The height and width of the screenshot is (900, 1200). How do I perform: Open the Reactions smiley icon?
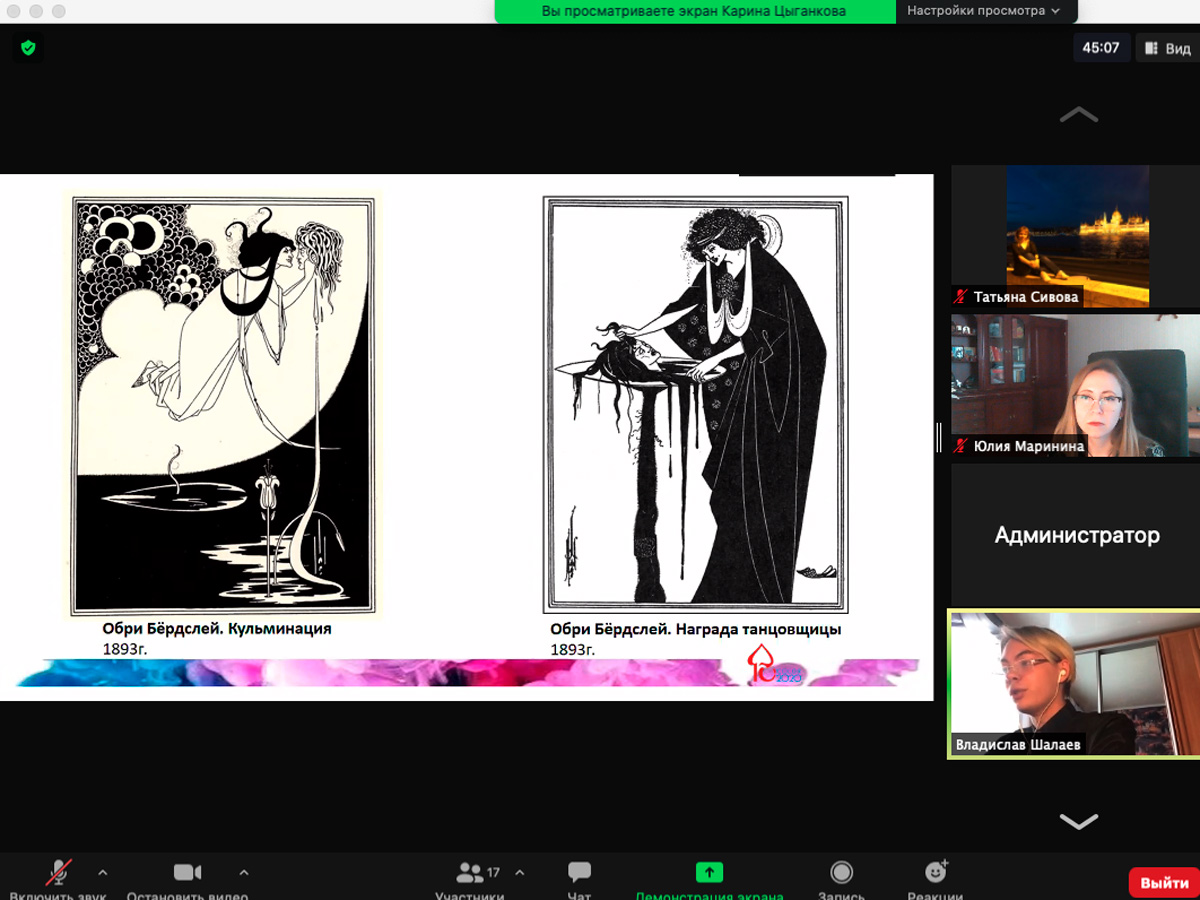tap(936, 871)
